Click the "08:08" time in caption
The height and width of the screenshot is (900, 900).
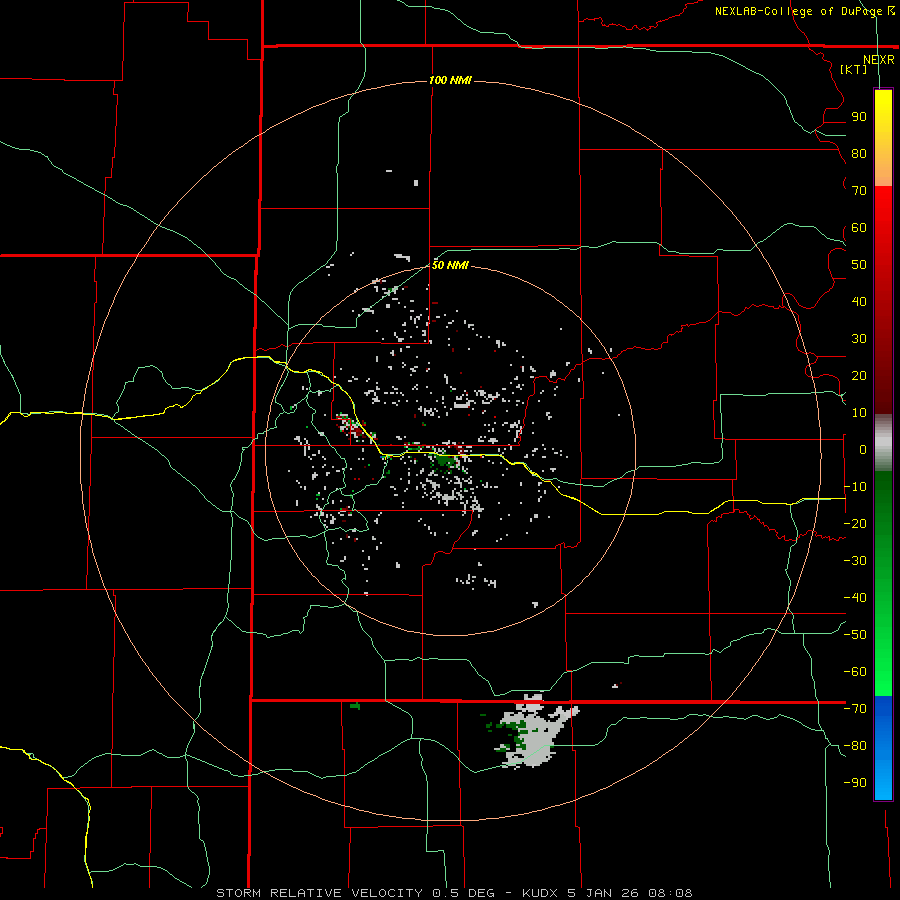pos(670,893)
